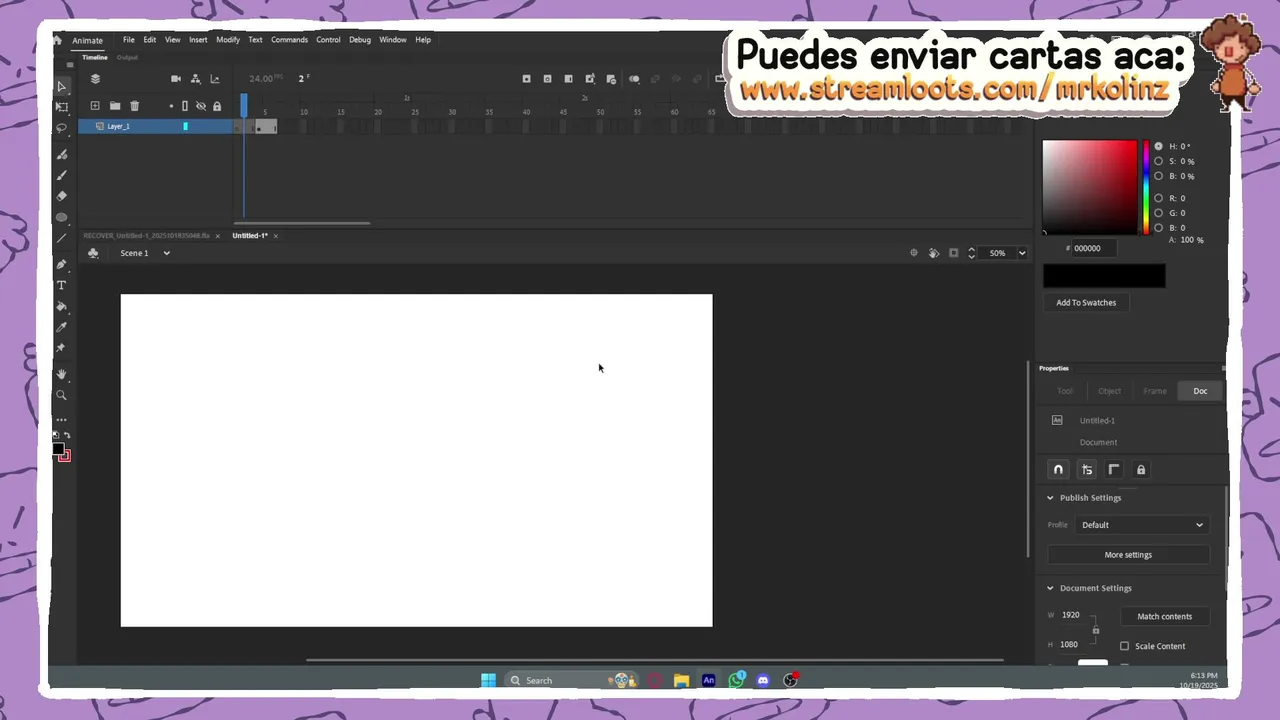Image resolution: width=1280 pixels, height=720 pixels.
Task: Enable the Scale Content checkbox
Action: (1124, 646)
